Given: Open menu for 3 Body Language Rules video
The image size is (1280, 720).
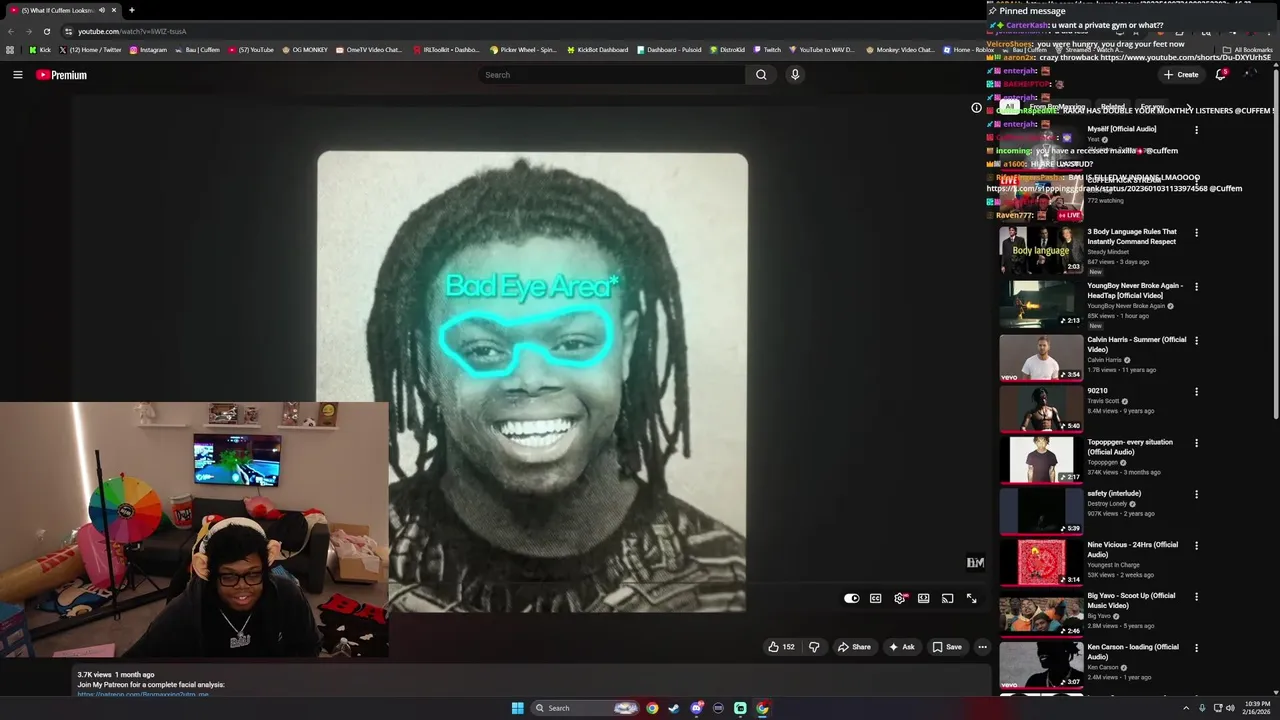Looking at the screenshot, I should [1196, 233].
